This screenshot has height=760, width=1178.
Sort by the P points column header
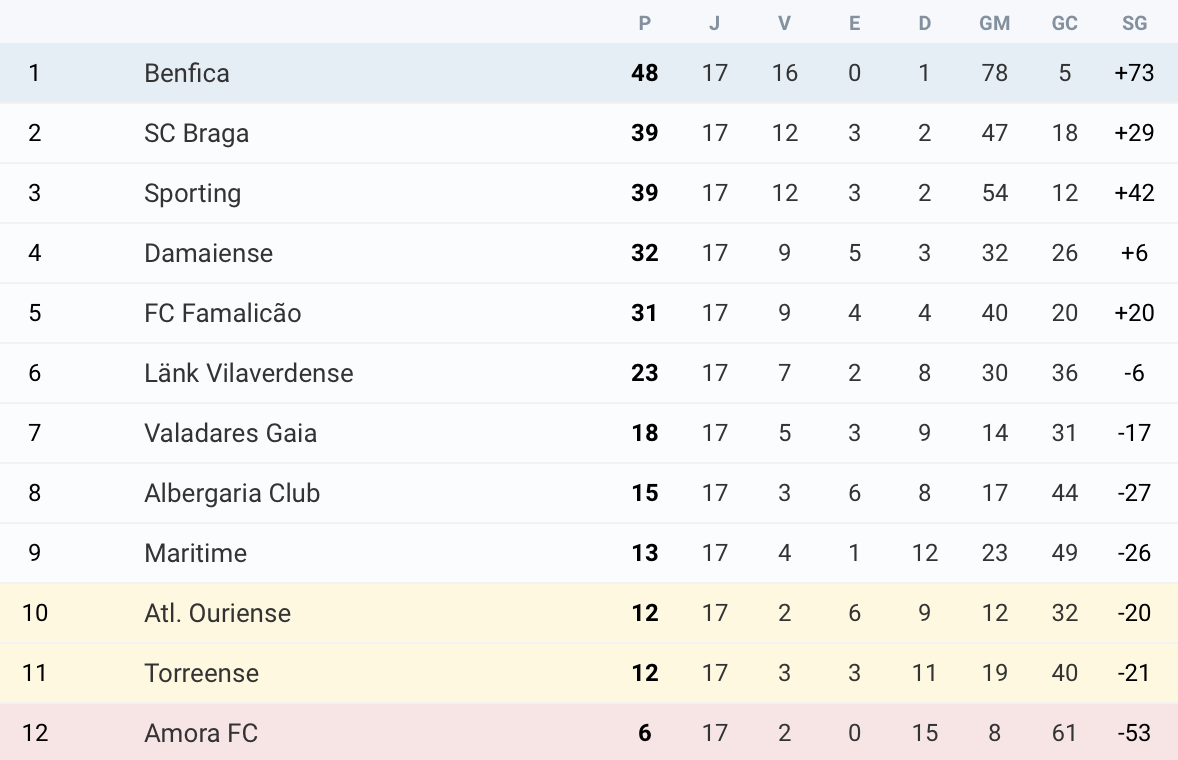pyautogui.click(x=645, y=23)
